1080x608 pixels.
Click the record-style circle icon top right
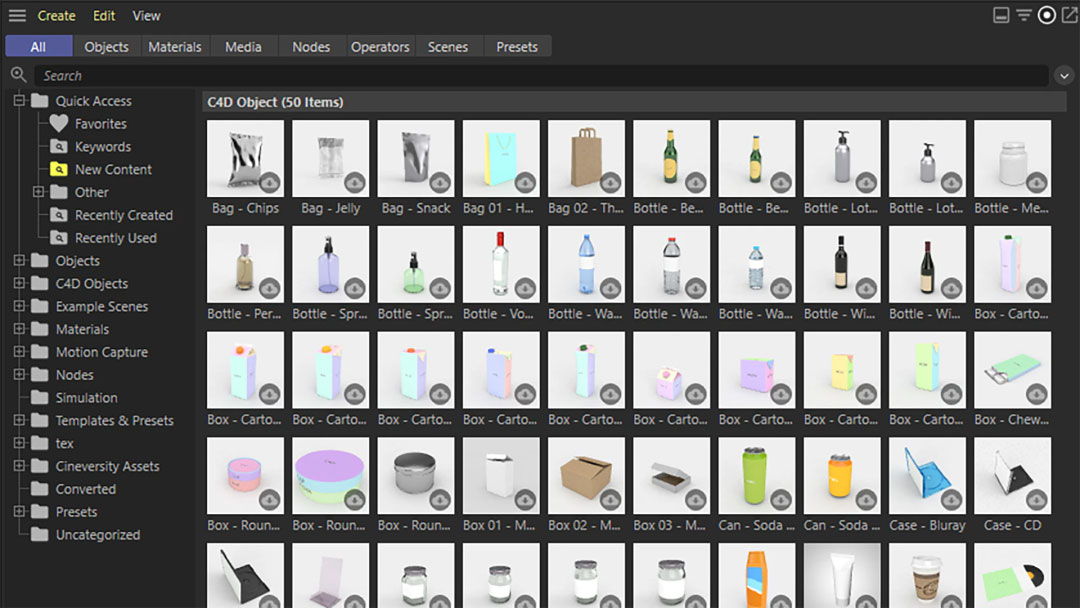click(x=1048, y=15)
